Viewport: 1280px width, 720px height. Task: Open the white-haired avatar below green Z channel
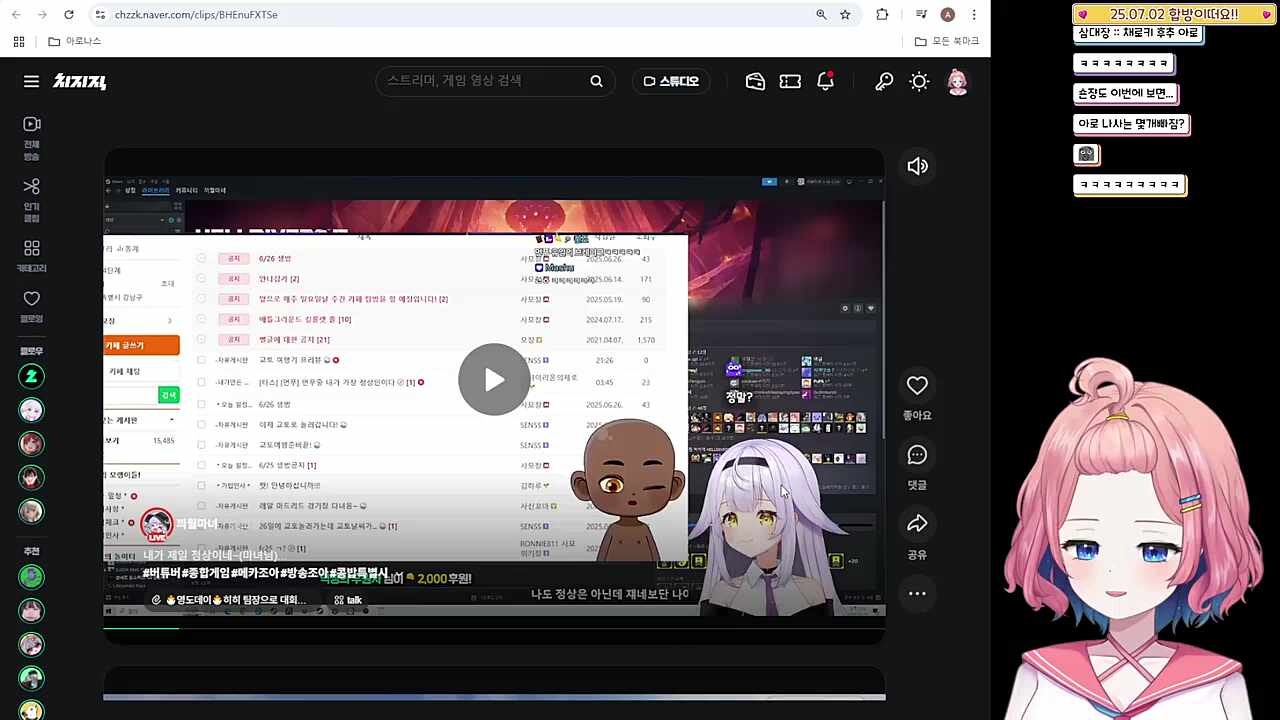coord(31,410)
